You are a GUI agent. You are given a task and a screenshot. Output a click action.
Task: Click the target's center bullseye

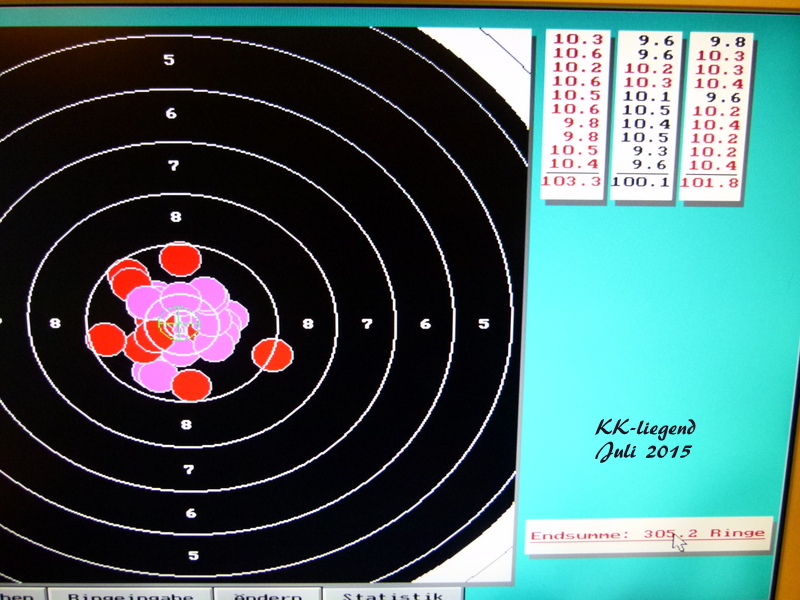tap(179, 324)
